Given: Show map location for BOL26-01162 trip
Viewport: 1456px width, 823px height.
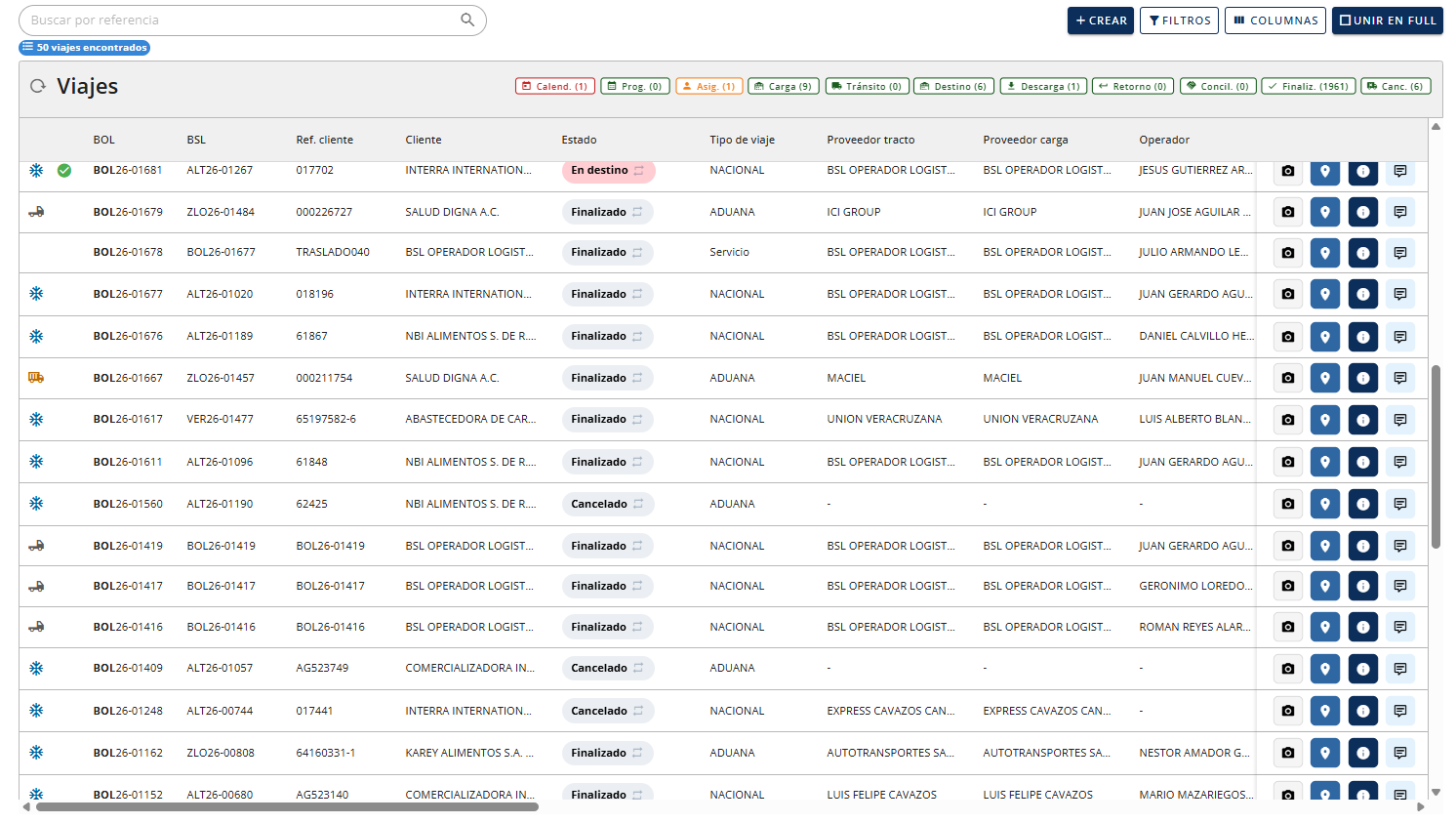Looking at the screenshot, I should (x=1325, y=753).
